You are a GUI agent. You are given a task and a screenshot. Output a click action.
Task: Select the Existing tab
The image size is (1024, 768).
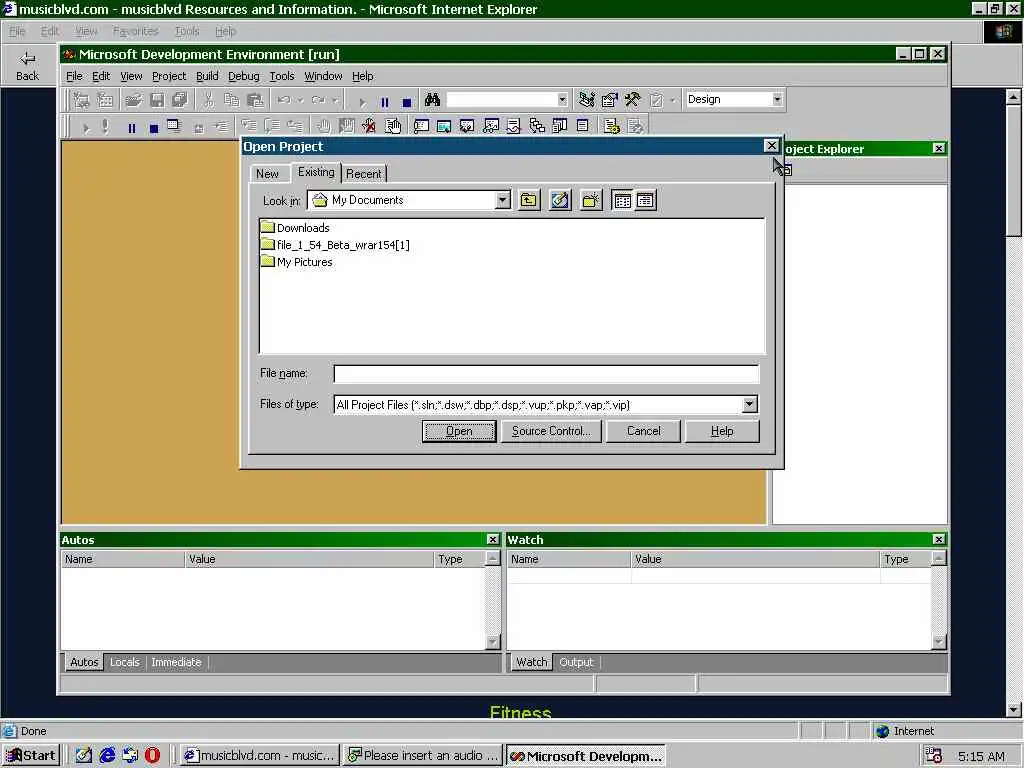tap(316, 172)
